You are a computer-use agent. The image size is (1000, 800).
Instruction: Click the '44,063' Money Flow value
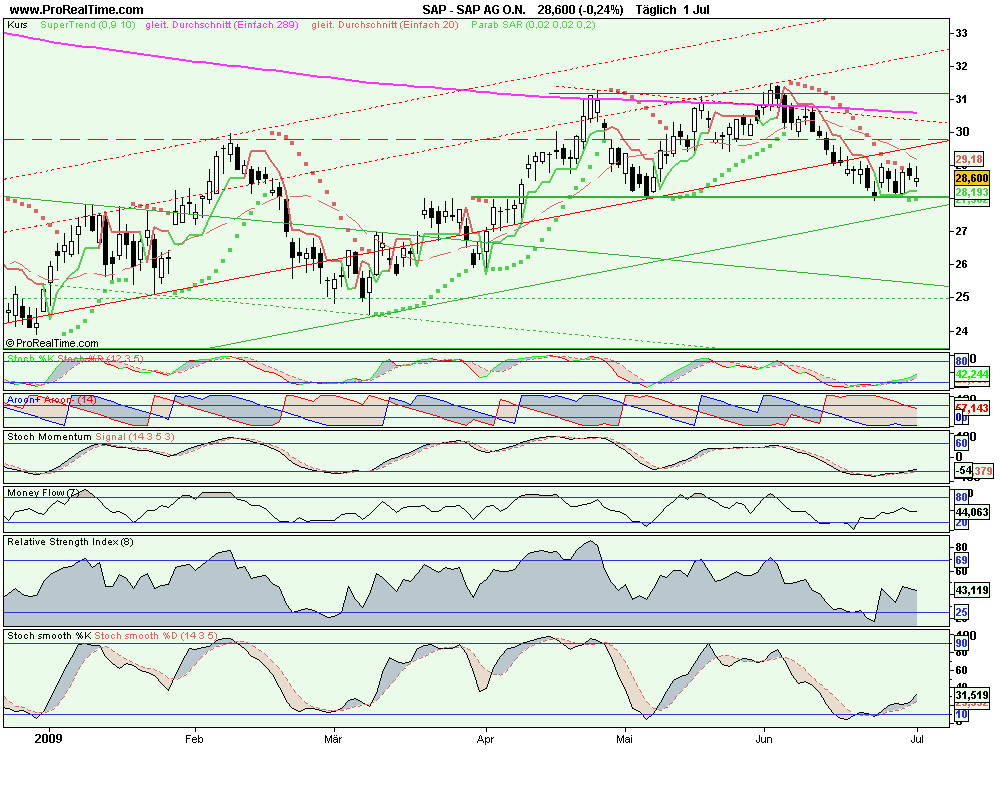[972, 512]
